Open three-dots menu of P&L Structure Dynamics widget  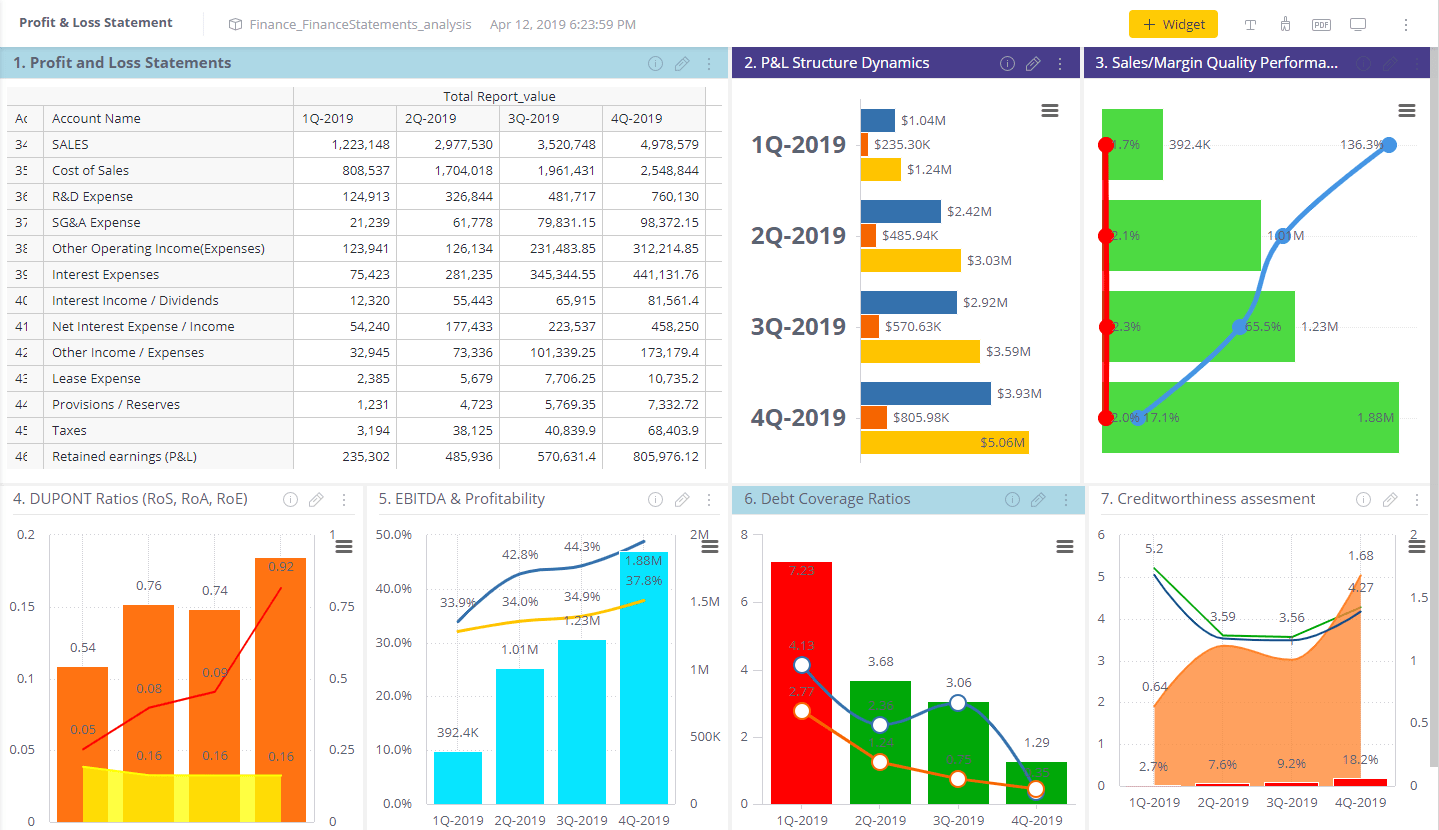pyautogui.click(x=1061, y=63)
